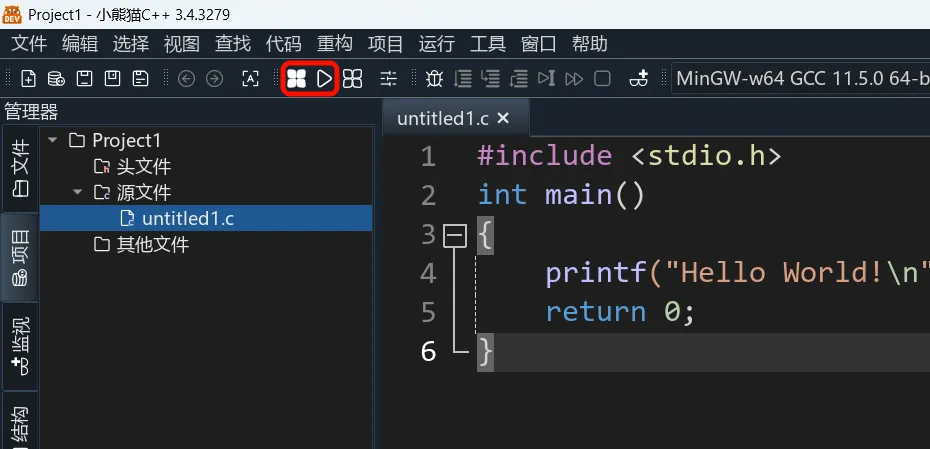
Task: Open the 运行 menu
Action: click(436, 44)
